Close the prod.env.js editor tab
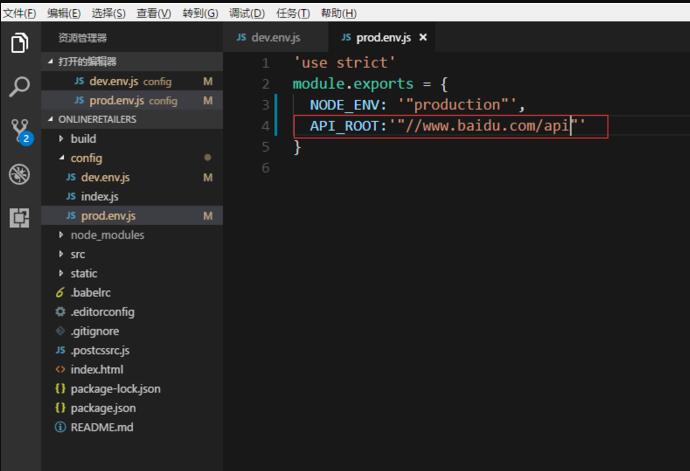 [423, 37]
